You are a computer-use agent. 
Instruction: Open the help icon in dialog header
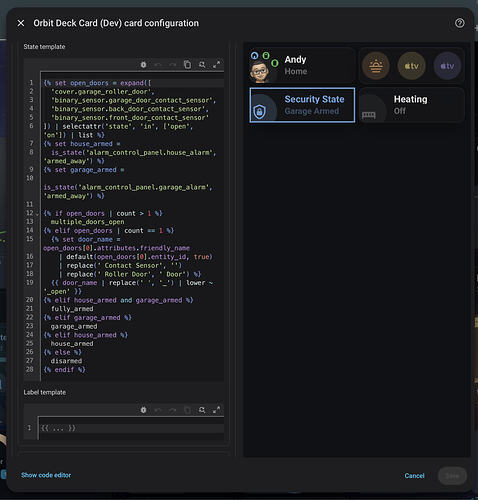[x=460, y=23]
